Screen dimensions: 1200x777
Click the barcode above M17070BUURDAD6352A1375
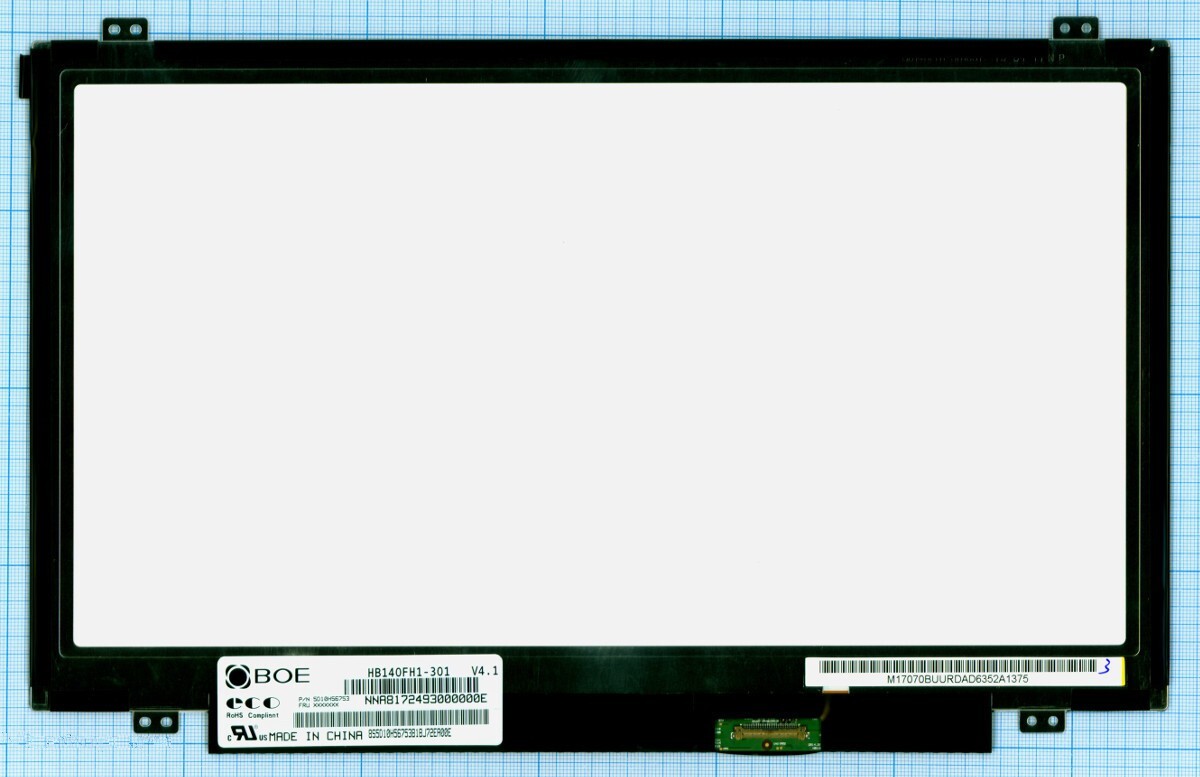click(x=952, y=665)
